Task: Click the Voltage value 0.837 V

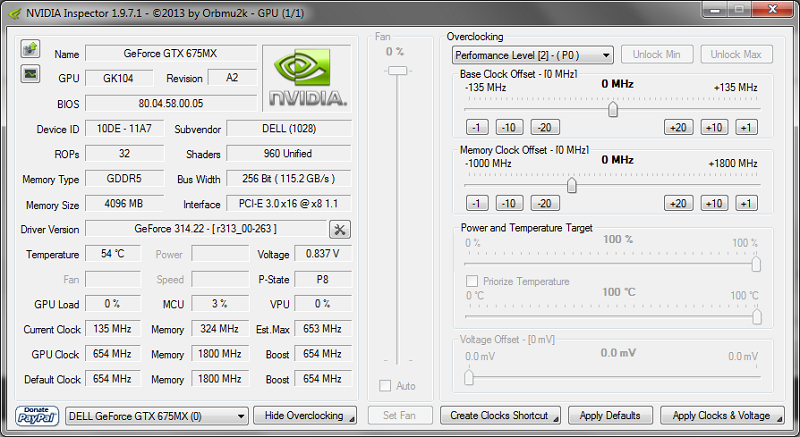Action: pyautogui.click(x=323, y=253)
